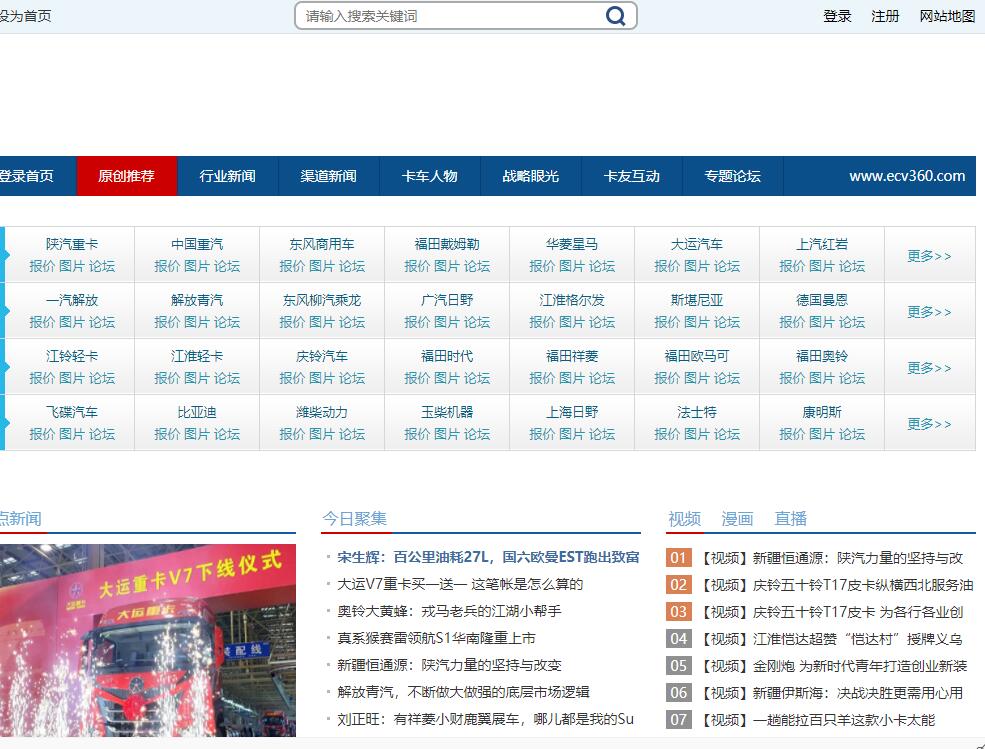Click the search keyword input field
The image size is (985, 749).
450,16
